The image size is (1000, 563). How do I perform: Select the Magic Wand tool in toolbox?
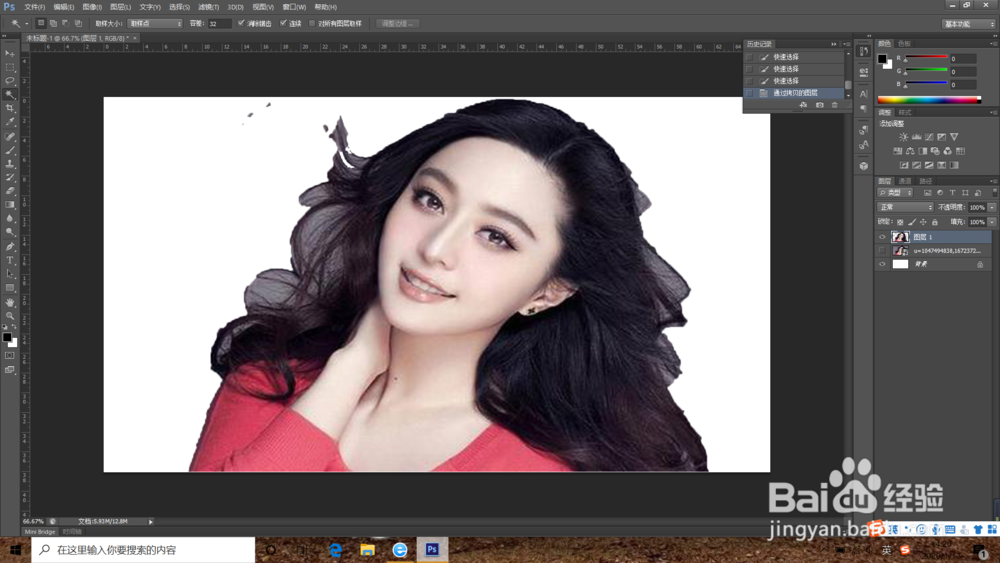click(10, 94)
